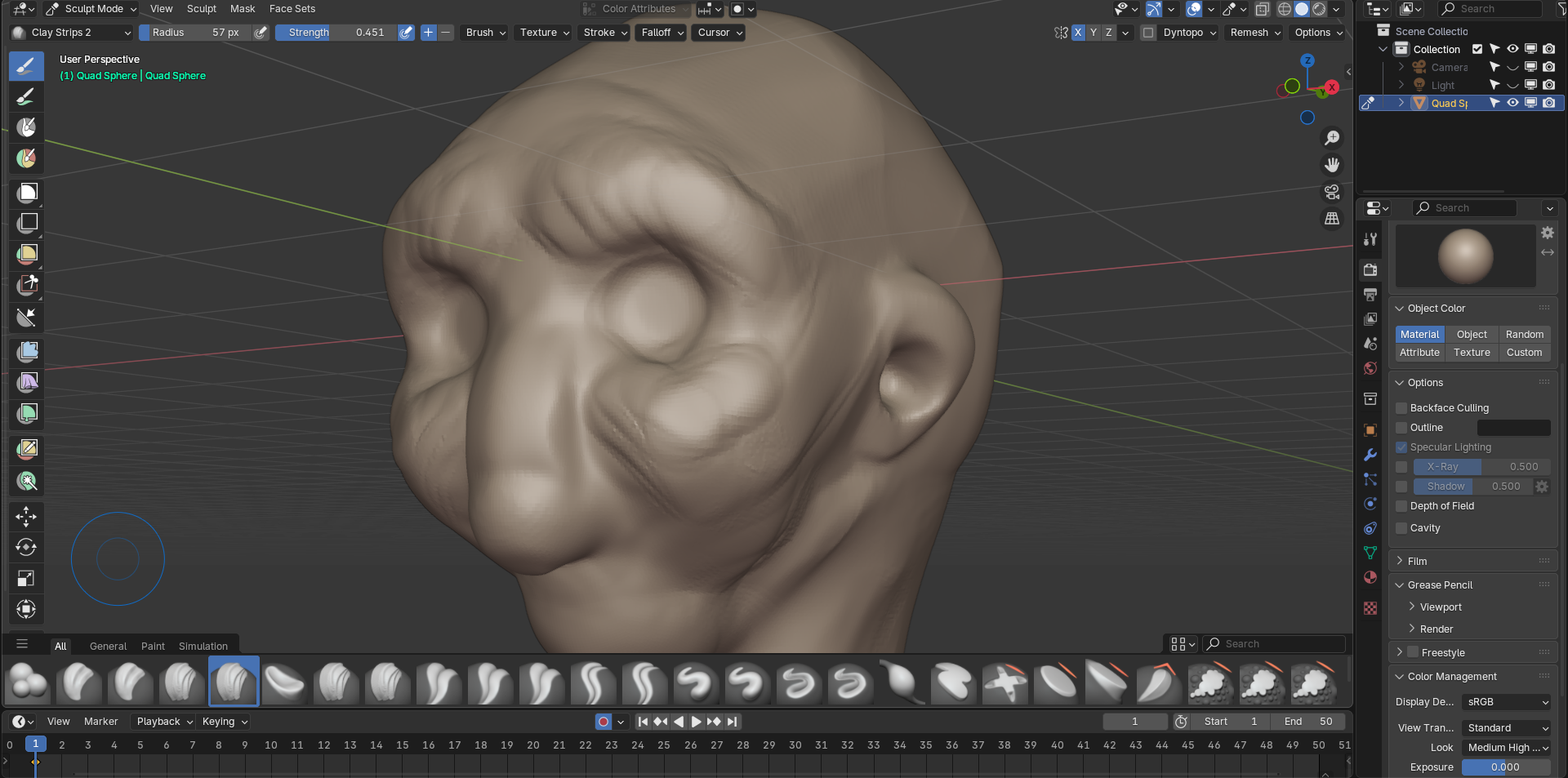Hide Quad Sphere with eye icon

(x=1512, y=103)
